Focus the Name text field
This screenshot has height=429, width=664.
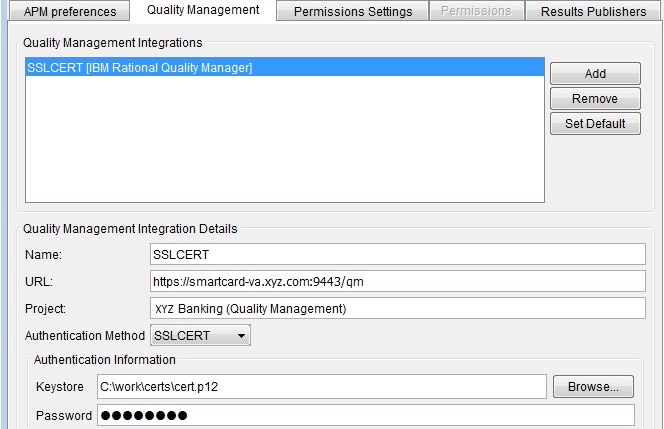[x=397, y=255]
